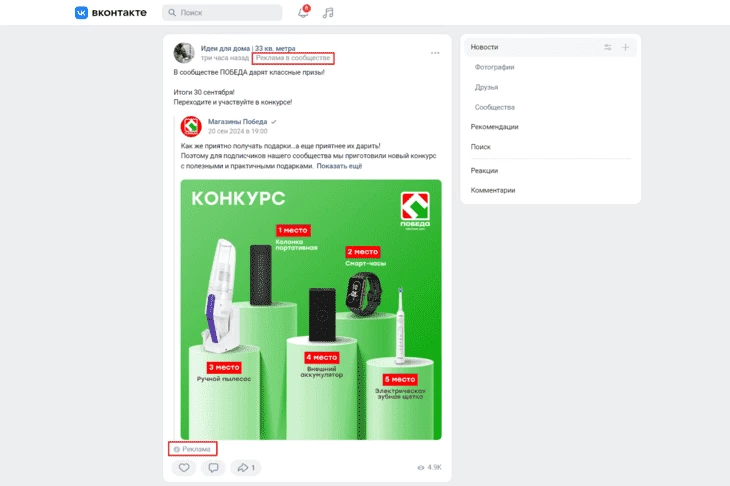
Task: Share the post with arrow button
Action: tap(246, 467)
